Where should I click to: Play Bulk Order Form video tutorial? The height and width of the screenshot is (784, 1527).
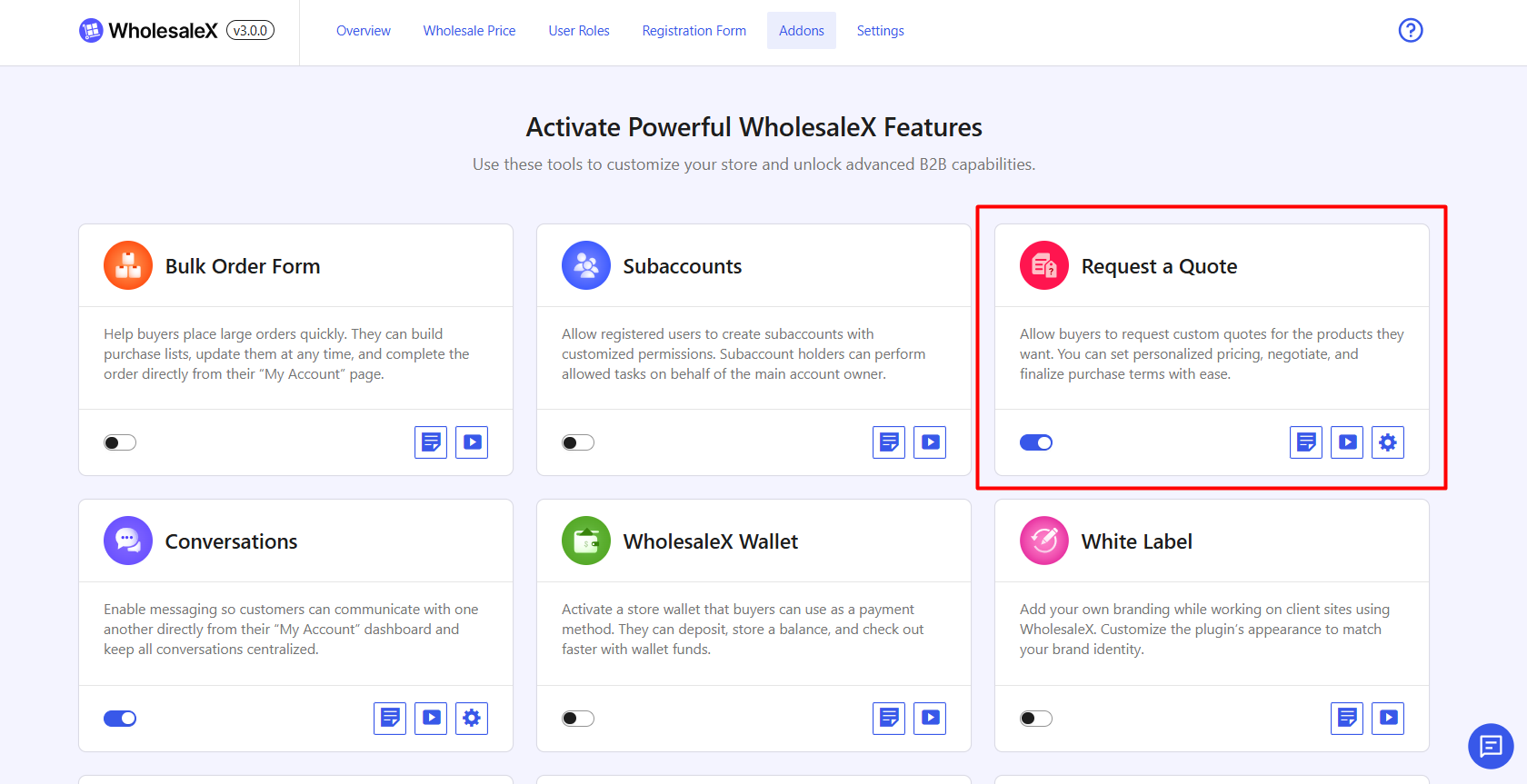pyautogui.click(x=472, y=442)
